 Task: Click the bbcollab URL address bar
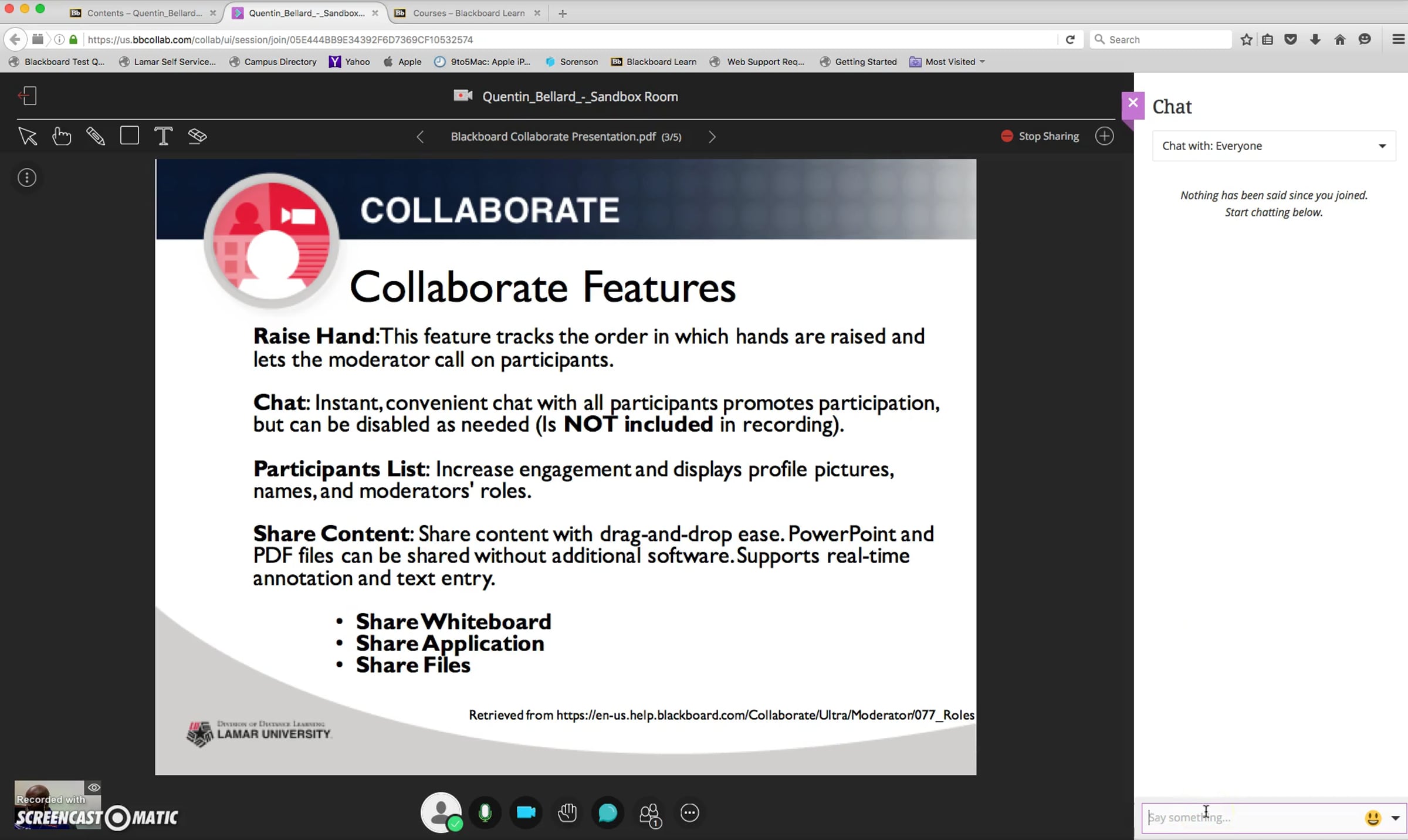pos(569,39)
